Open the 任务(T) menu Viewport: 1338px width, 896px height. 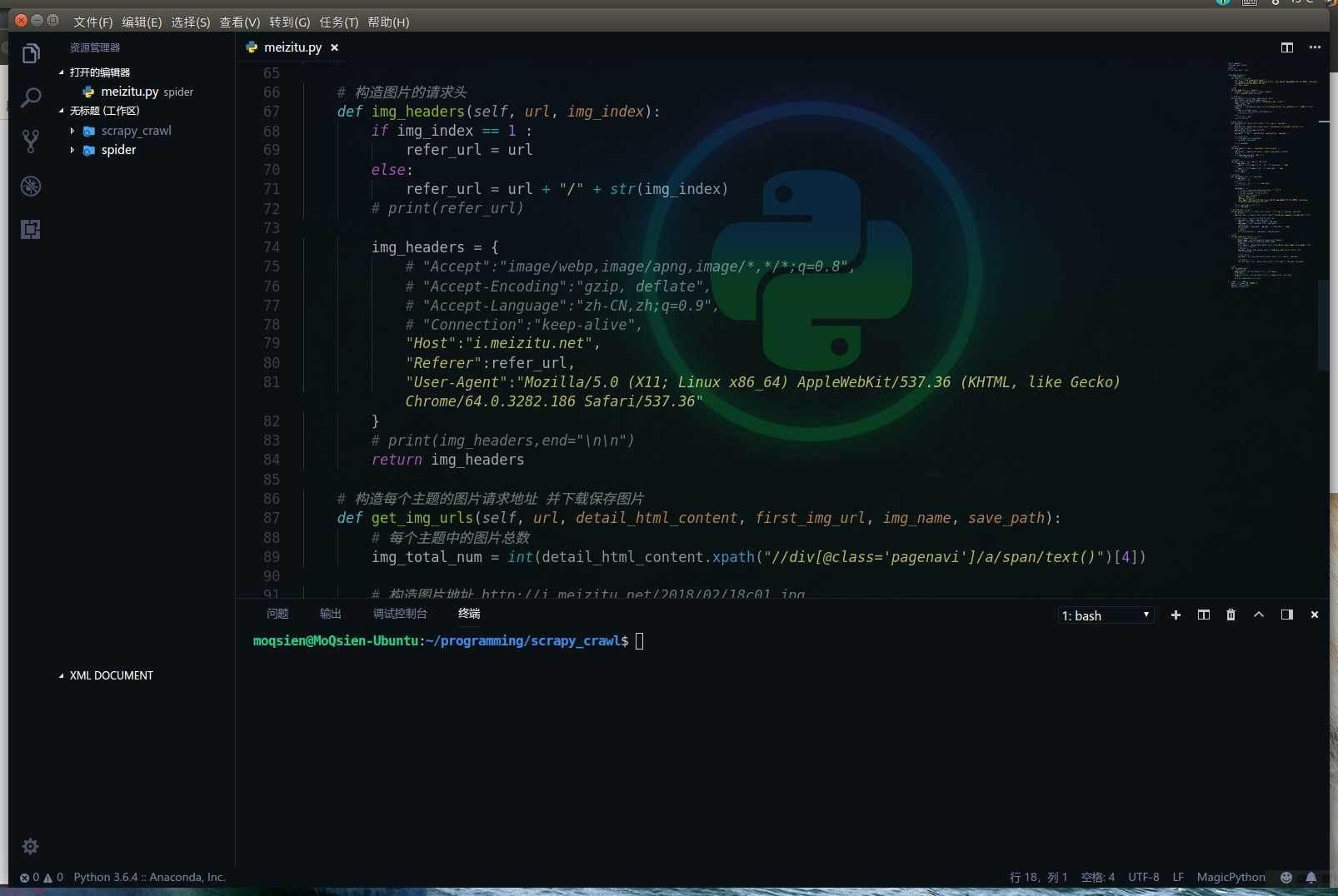pyautogui.click(x=339, y=22)
